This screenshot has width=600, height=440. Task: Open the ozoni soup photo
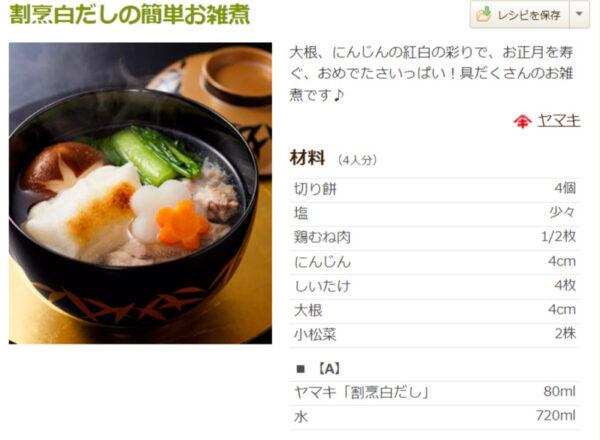(x=140, y=193)
